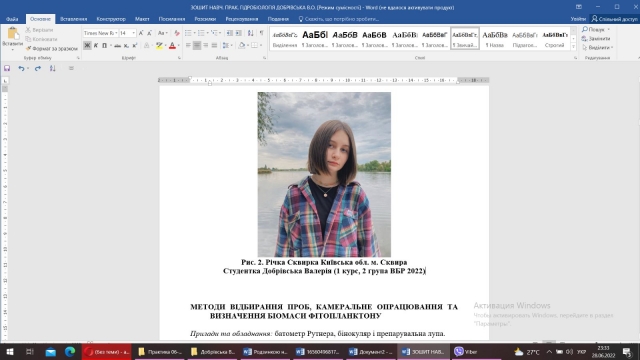Apply the Назва style

coord(494,39)
